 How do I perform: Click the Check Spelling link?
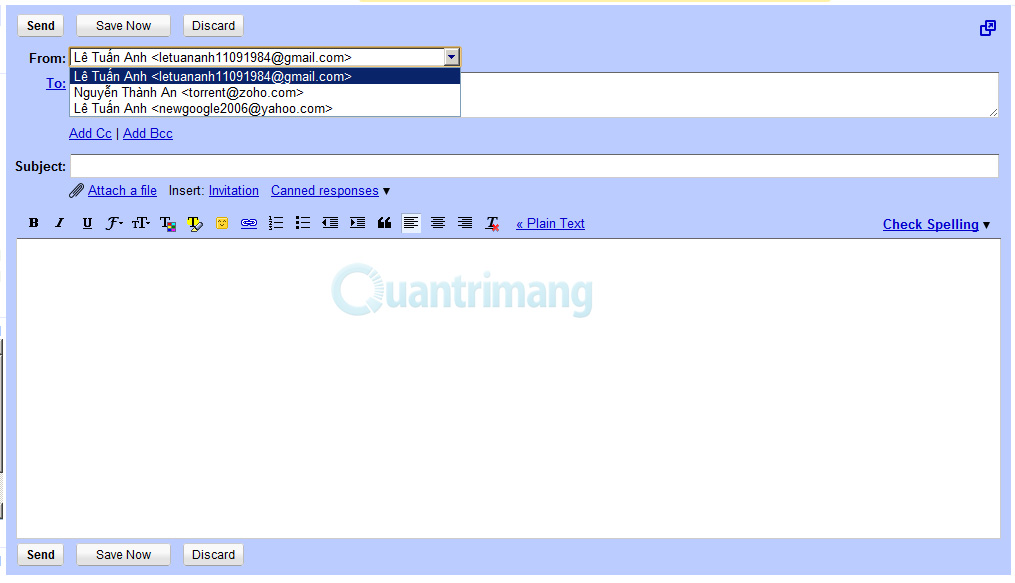pos(931,225)
